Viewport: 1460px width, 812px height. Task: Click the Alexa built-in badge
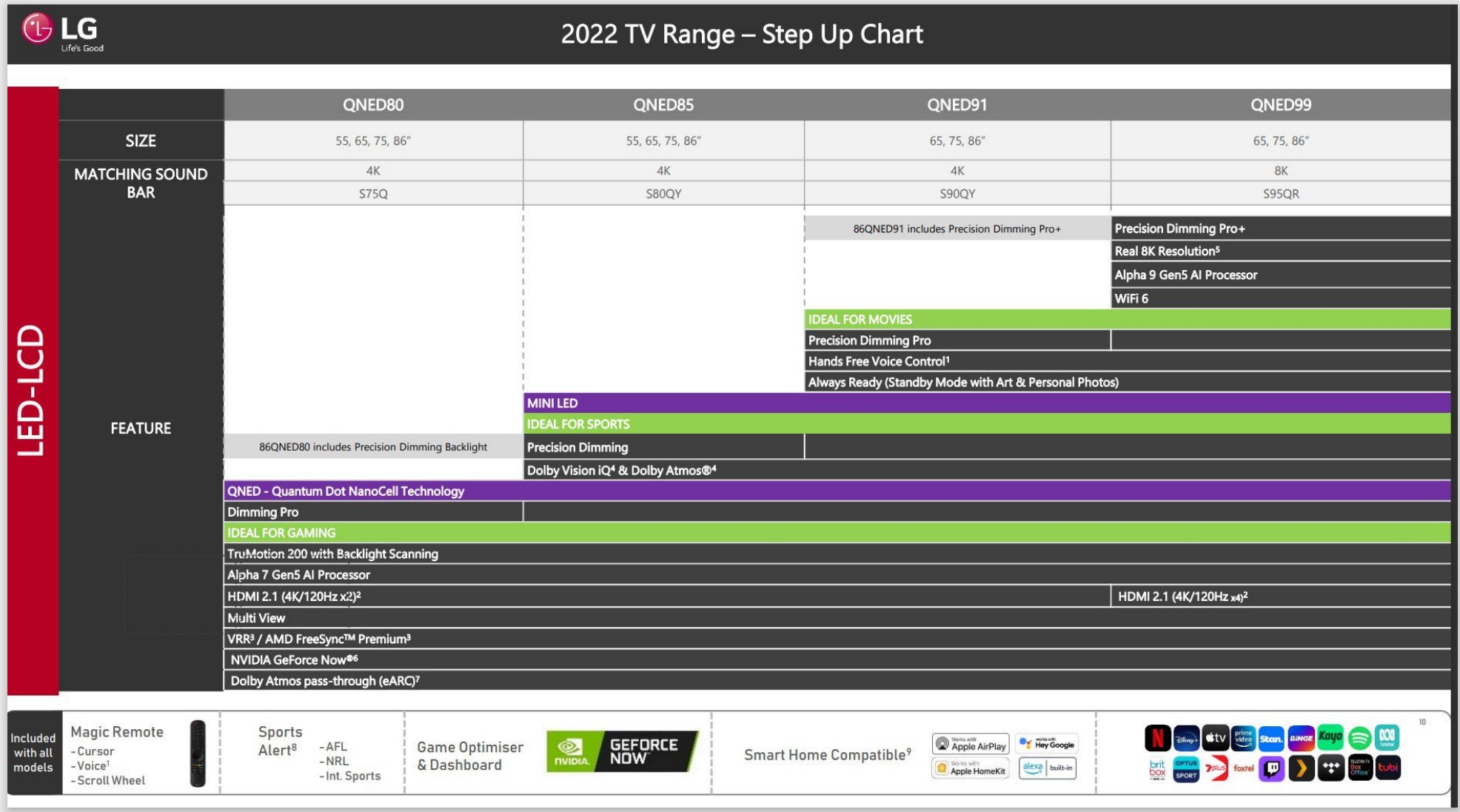tap(1047, 768)
